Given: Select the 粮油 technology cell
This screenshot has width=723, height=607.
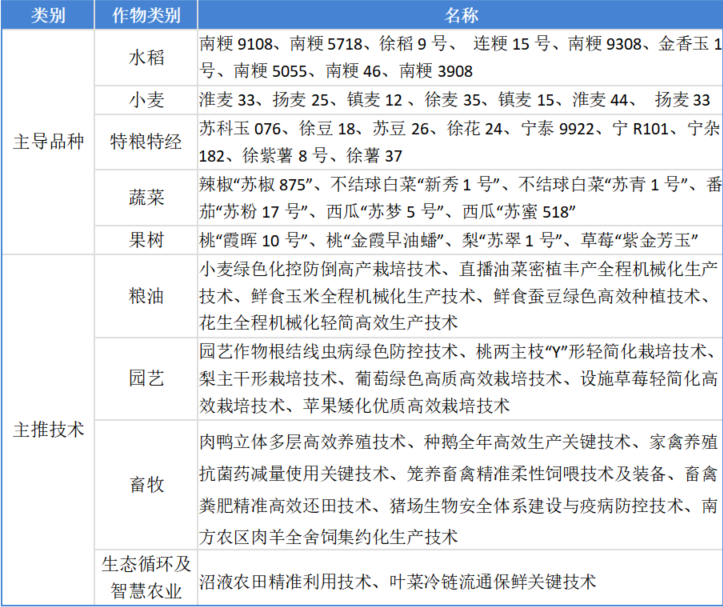Looking at the screenshot, I should click(x=146, y=296).
